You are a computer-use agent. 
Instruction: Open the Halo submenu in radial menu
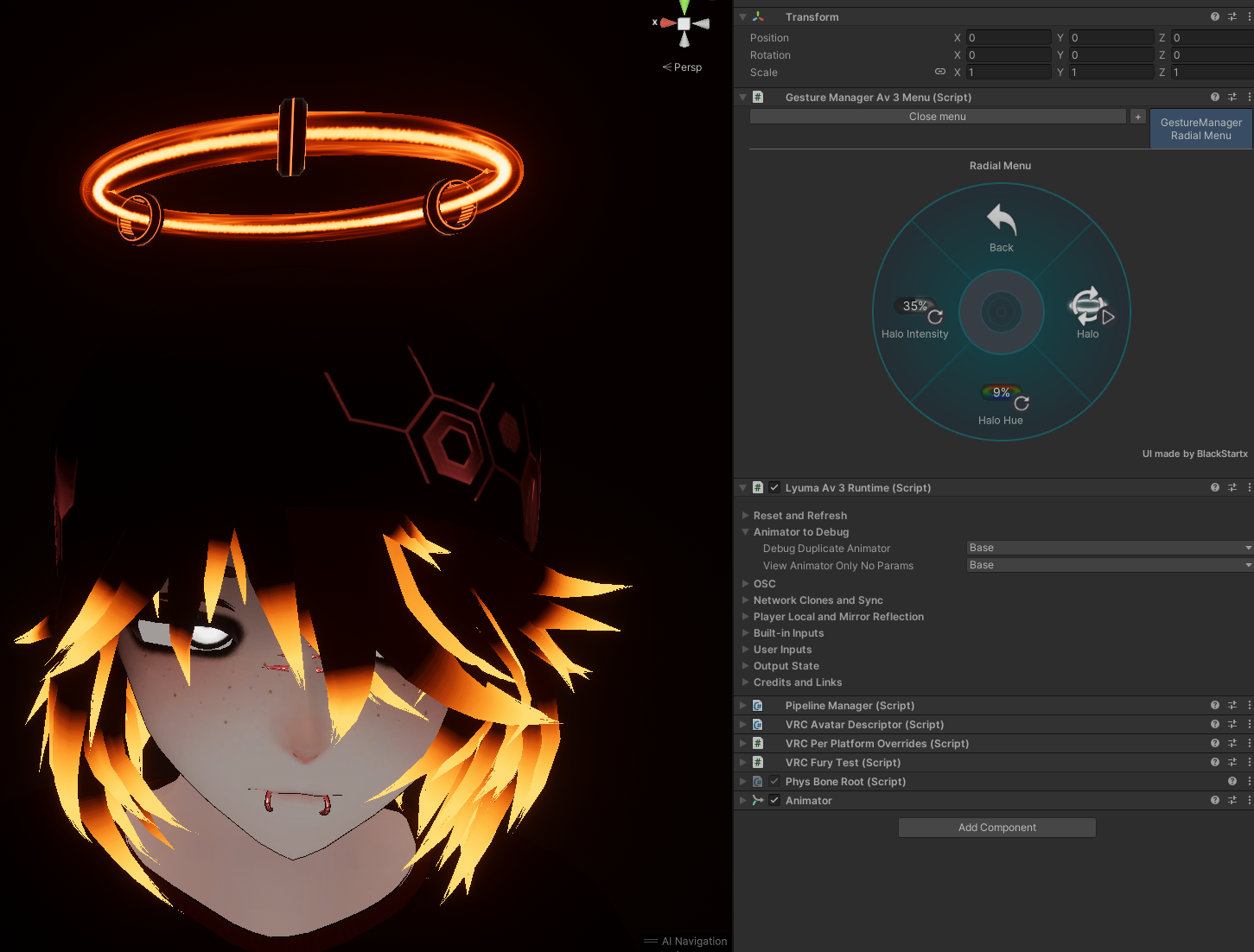coord(1087,307)
